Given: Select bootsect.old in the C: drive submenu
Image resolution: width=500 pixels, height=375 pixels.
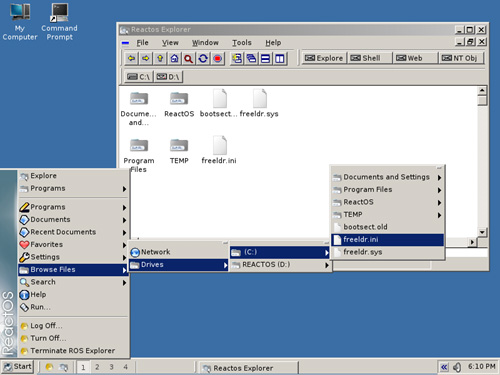Looking at the screenshot, I should coord(388,227).
